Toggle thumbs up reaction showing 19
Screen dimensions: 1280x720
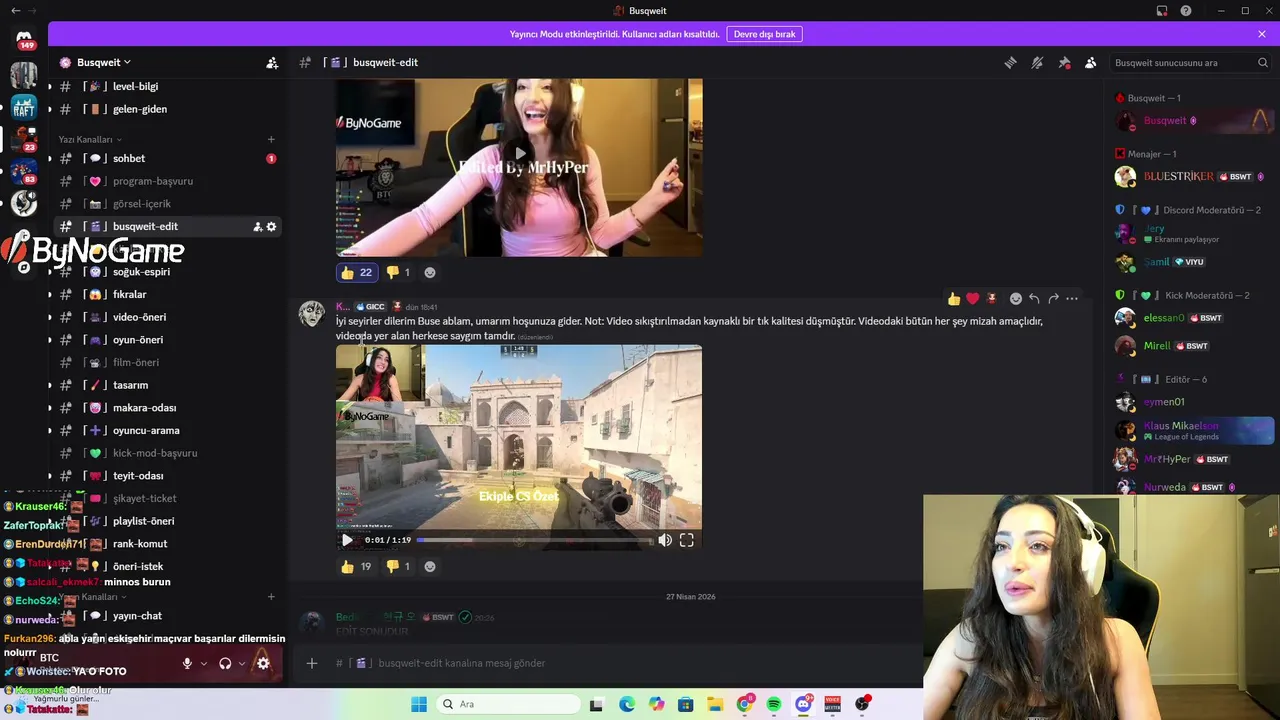[357, 566]
